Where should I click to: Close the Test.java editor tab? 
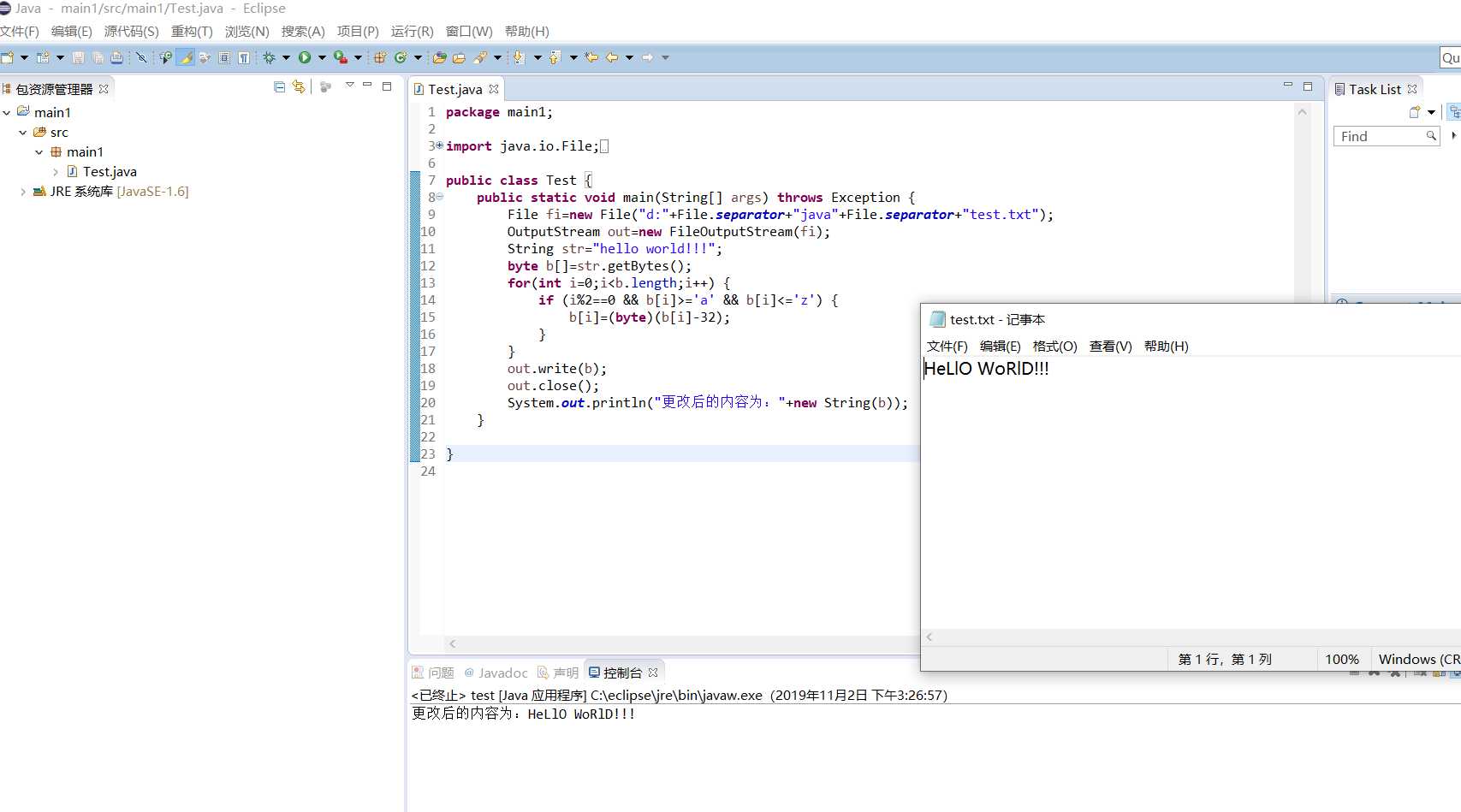tap(494, 89)
